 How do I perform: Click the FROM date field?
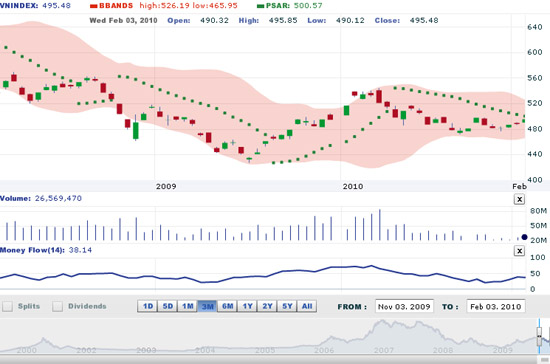coord(404,306)
